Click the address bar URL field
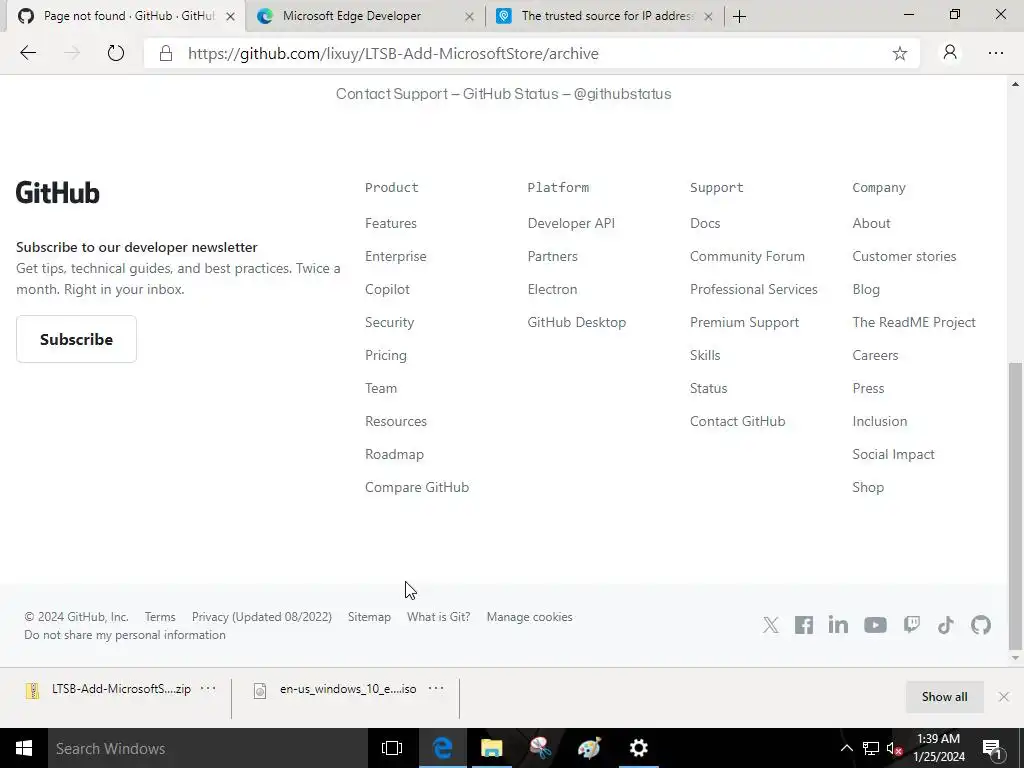The image size is (1024, 768). (x=532, y=54)
